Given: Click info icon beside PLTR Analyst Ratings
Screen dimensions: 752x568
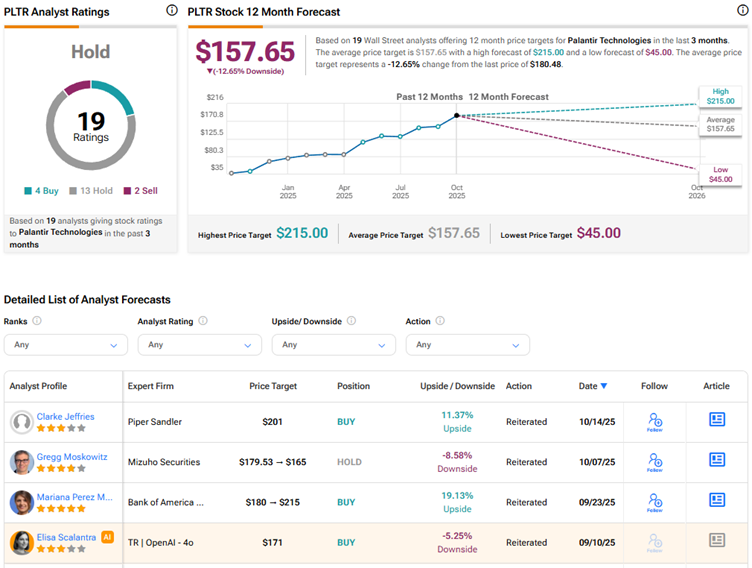Looking at the screenshot, I should click(x=171, y=11).
